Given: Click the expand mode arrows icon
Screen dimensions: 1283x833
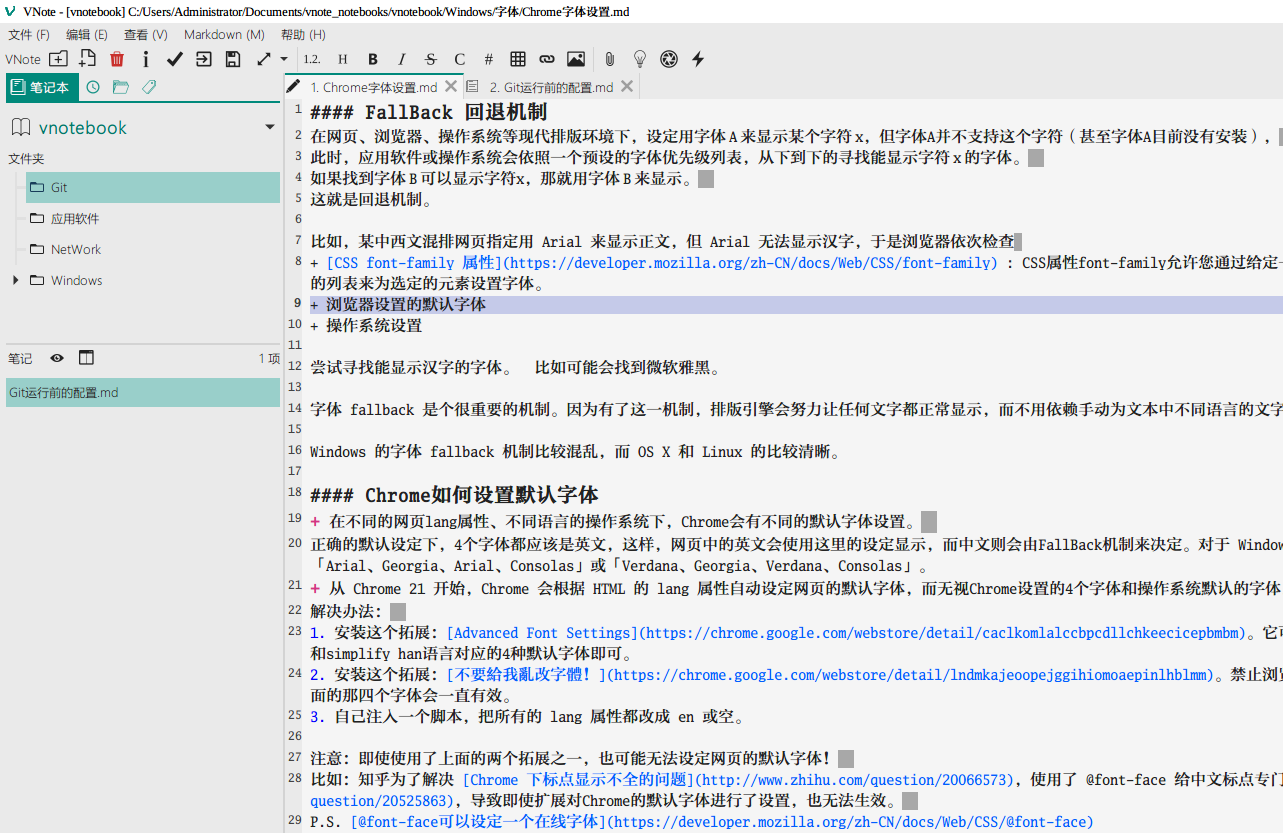Looking at the screenshot, I should pos(264,59).
